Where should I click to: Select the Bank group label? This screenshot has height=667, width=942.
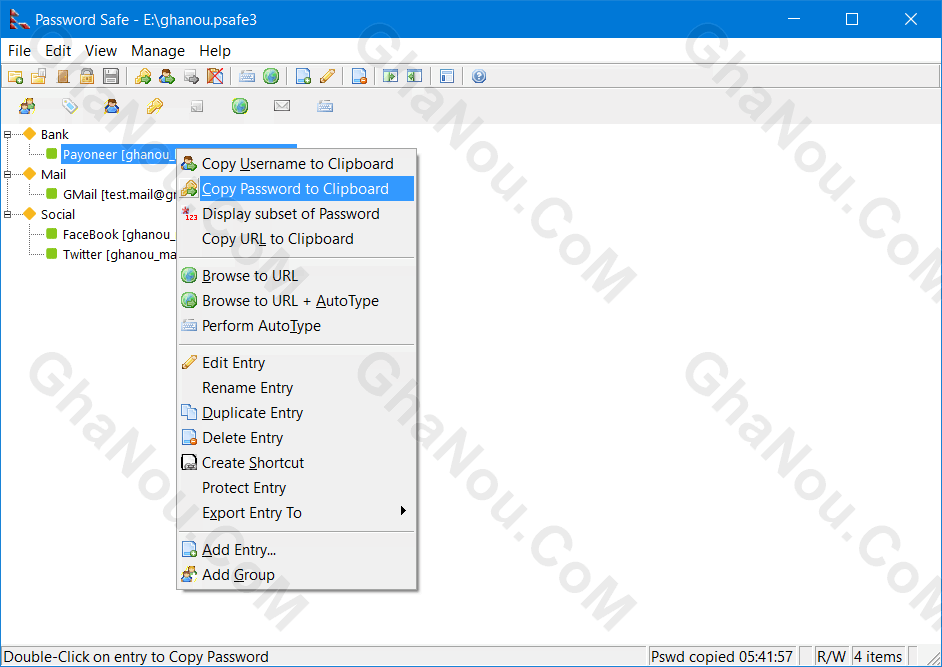pyautogui.click(x=55, y=135)
